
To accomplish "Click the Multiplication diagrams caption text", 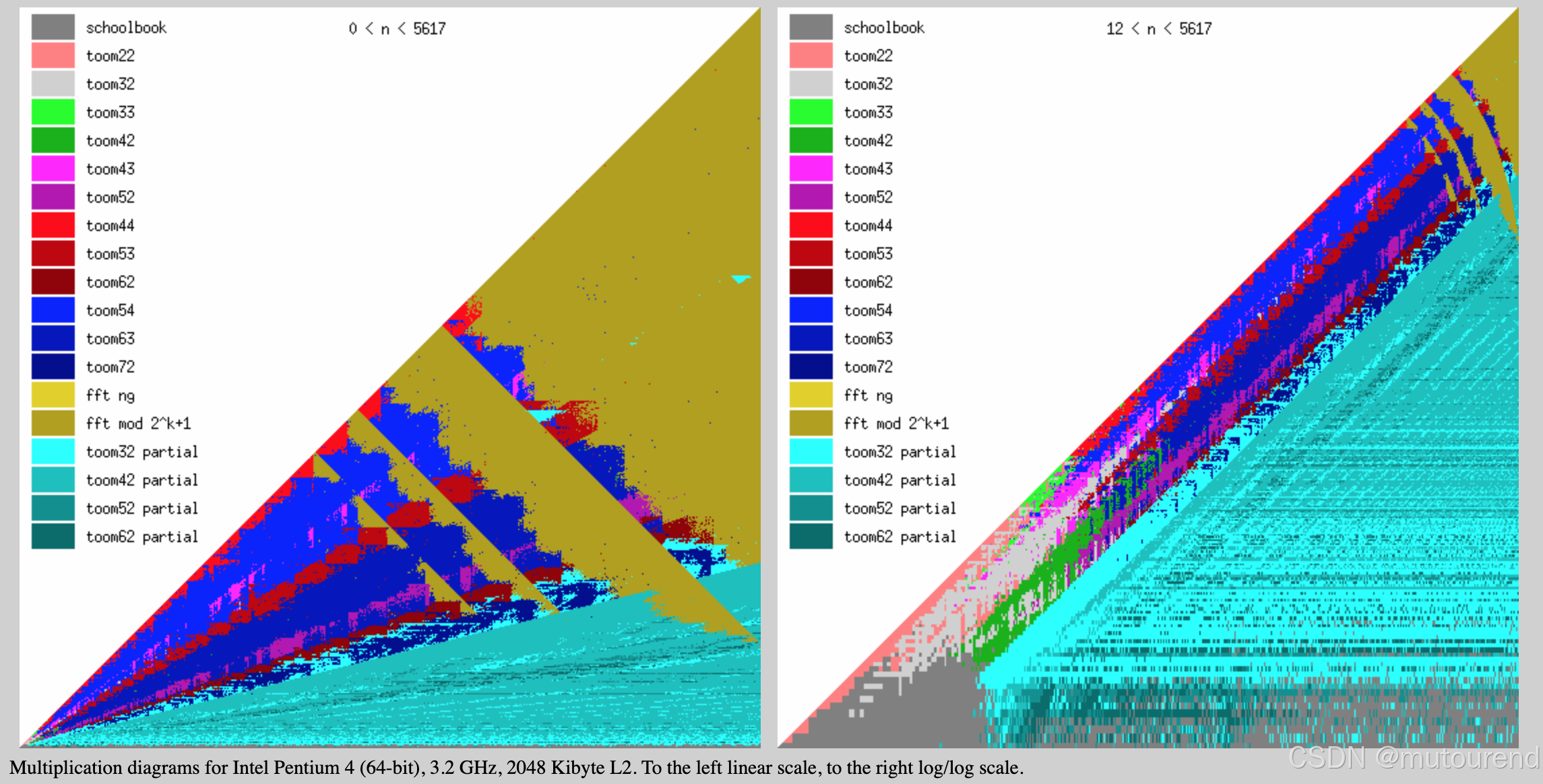I will [x=516, y=768].
